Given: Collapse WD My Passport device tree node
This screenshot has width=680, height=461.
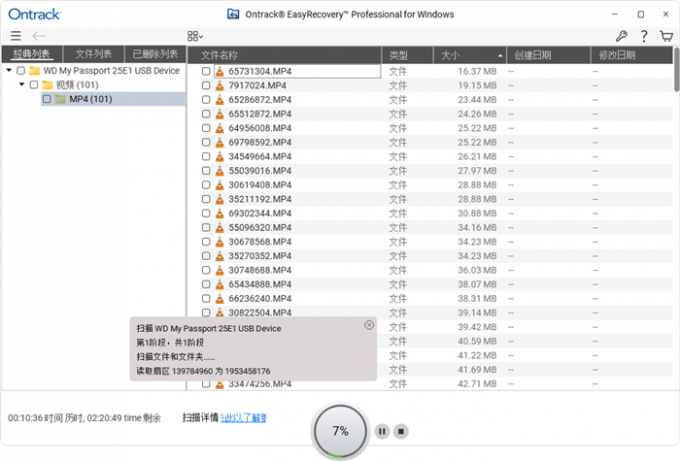Looking at the screenshot, I should 9,70.
